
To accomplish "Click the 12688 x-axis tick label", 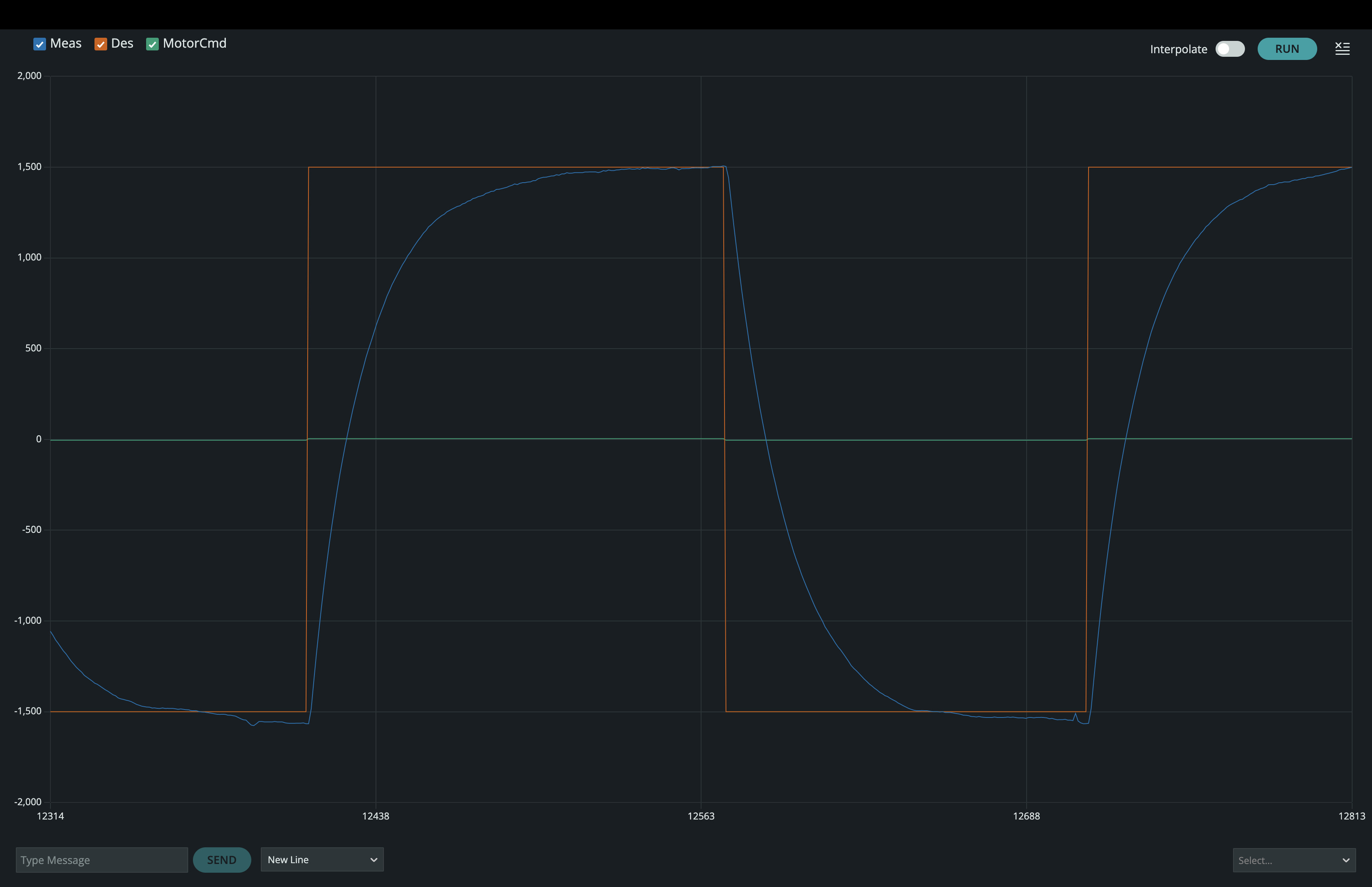I will [x=1026, y=816].
